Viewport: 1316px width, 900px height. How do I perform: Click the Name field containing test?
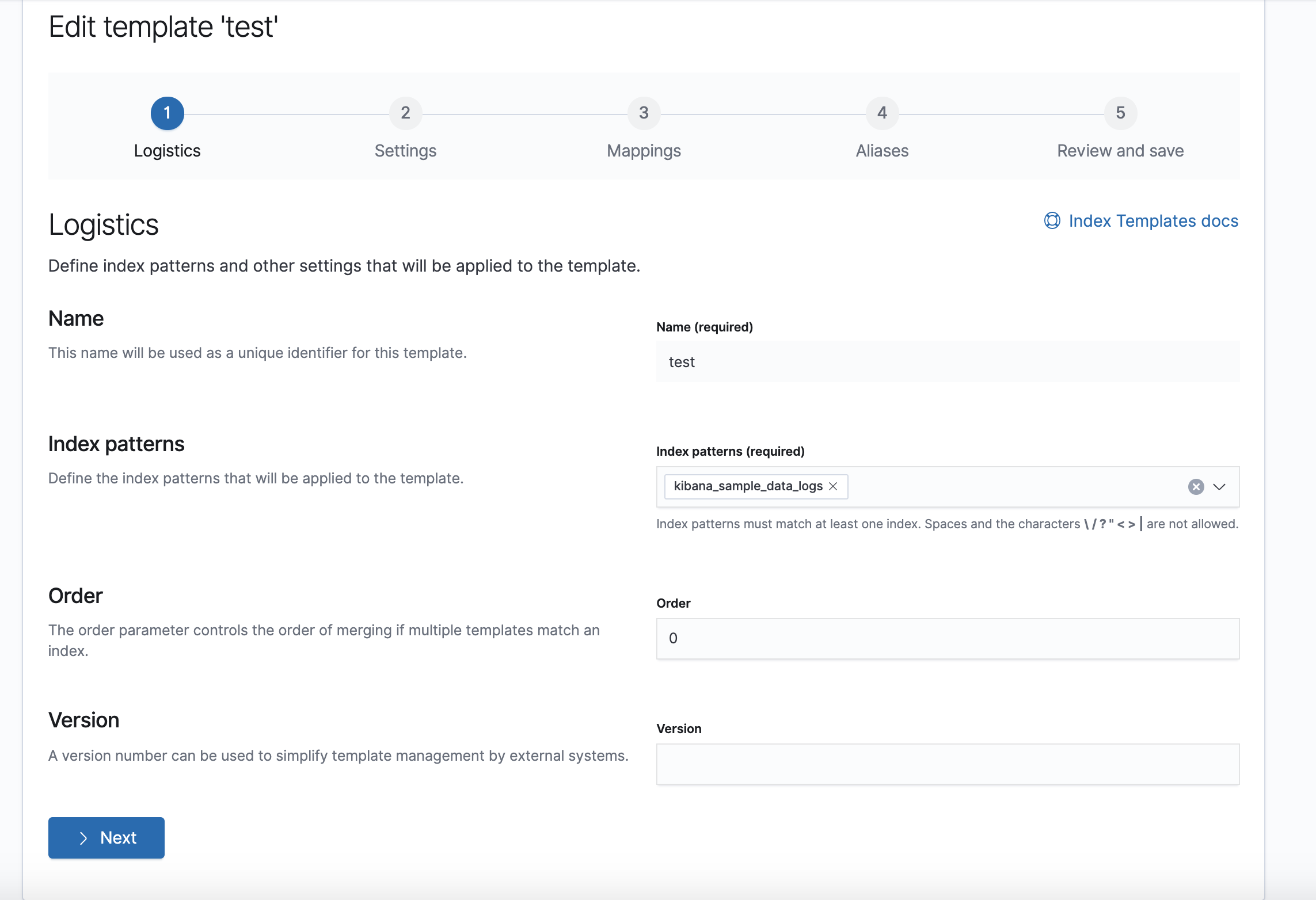click(x=948, y=362)
